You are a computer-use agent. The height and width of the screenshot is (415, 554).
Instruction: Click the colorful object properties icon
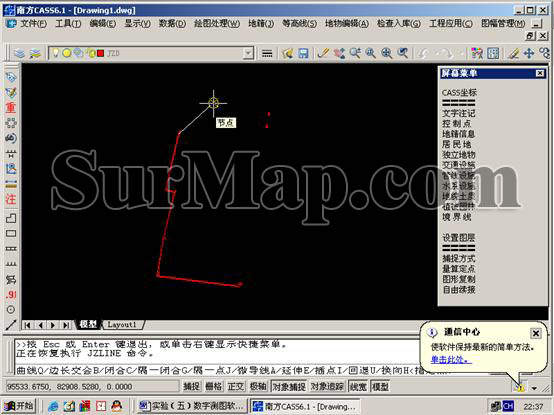477,53
